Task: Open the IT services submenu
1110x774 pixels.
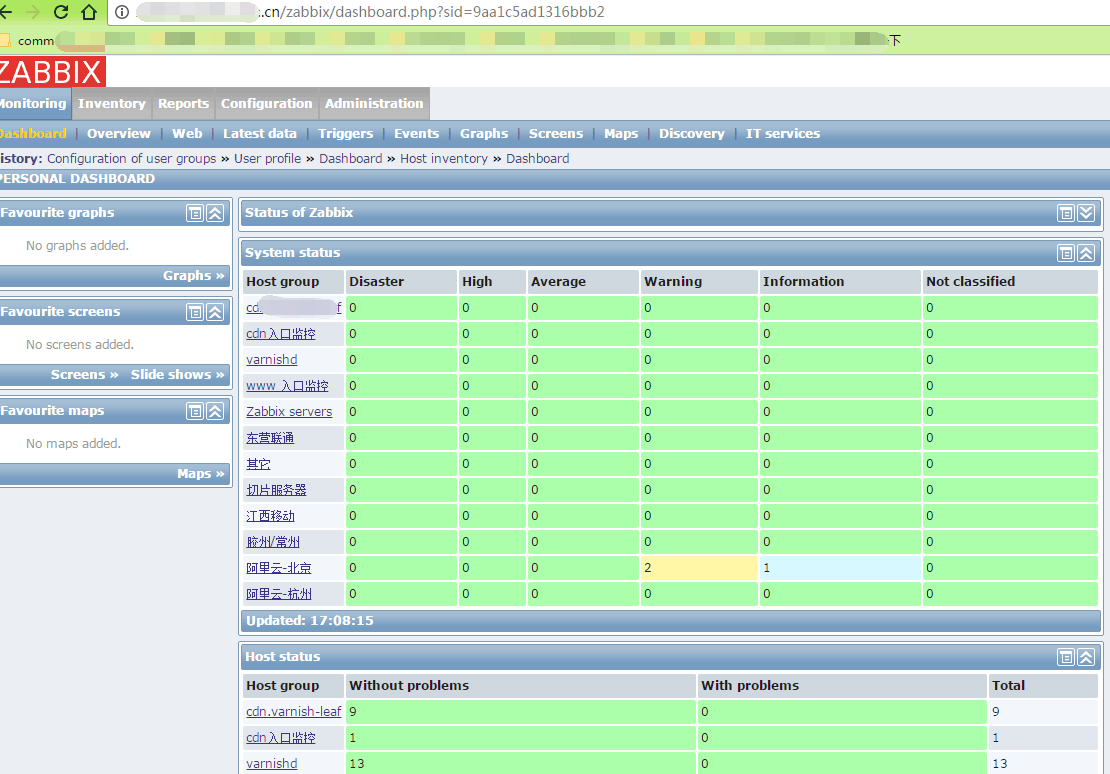Action: [x=783, y=134]
